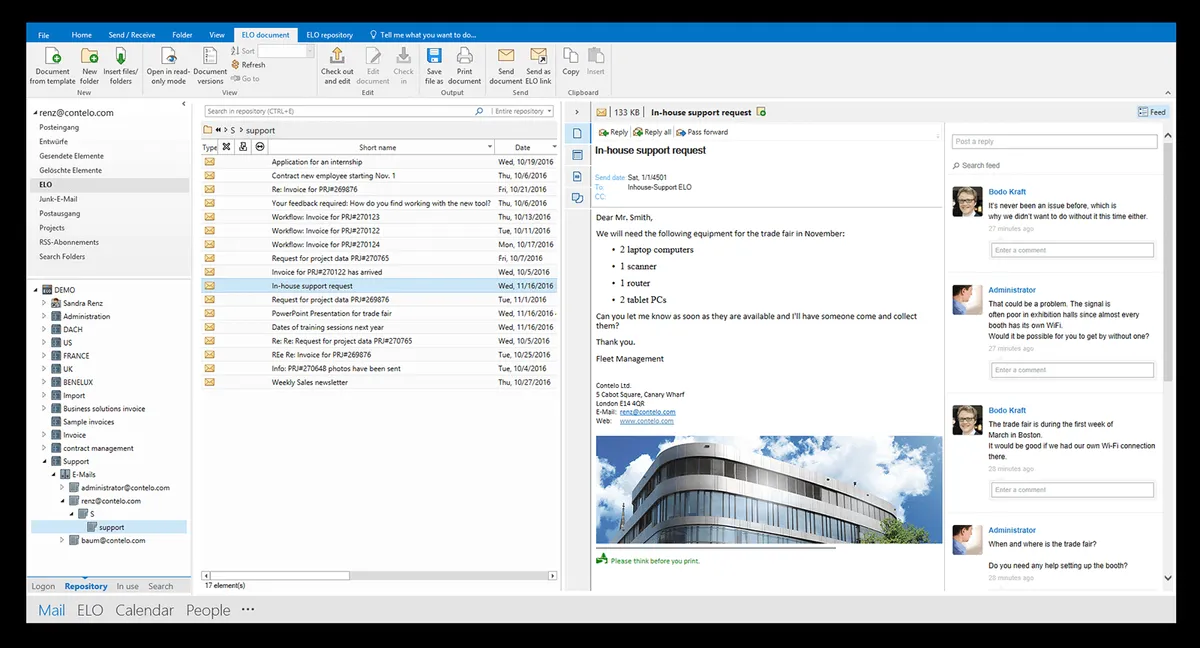This screenshot has width=1200, height=648.
Task: Click Save file as icon
Action: point(434,57)
